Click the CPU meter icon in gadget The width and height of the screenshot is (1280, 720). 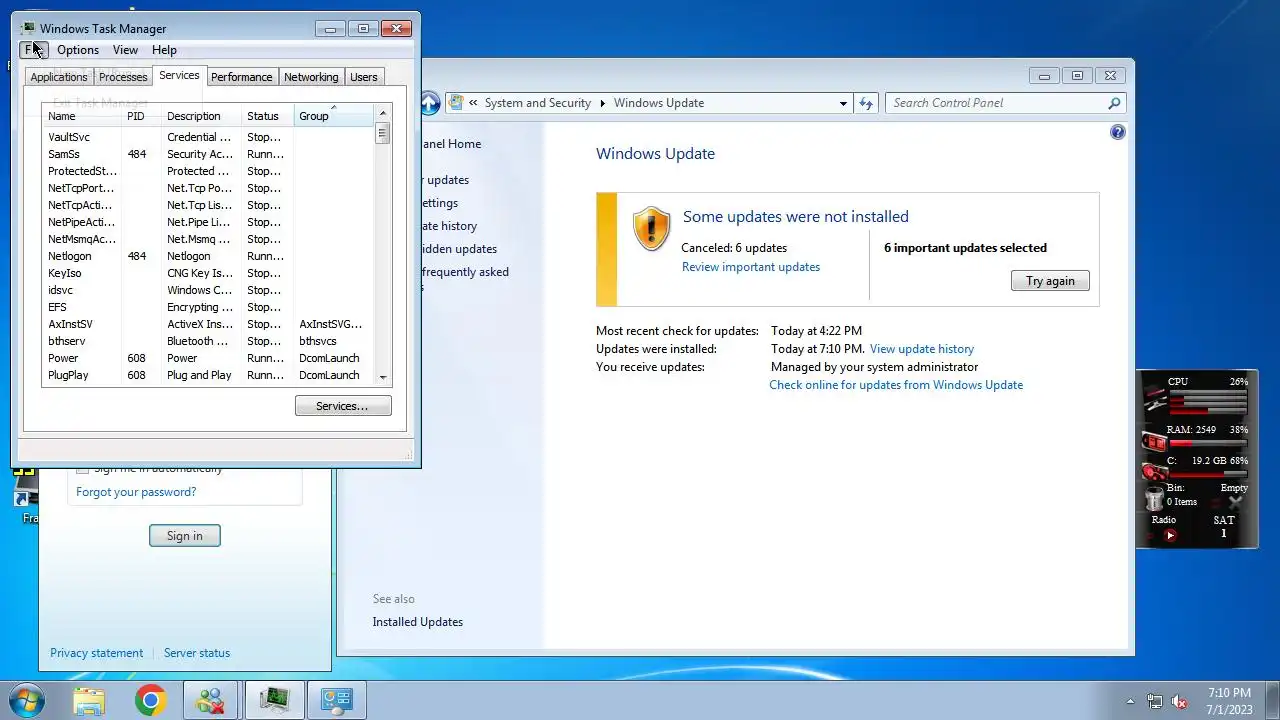click(x=1154, y=398)
